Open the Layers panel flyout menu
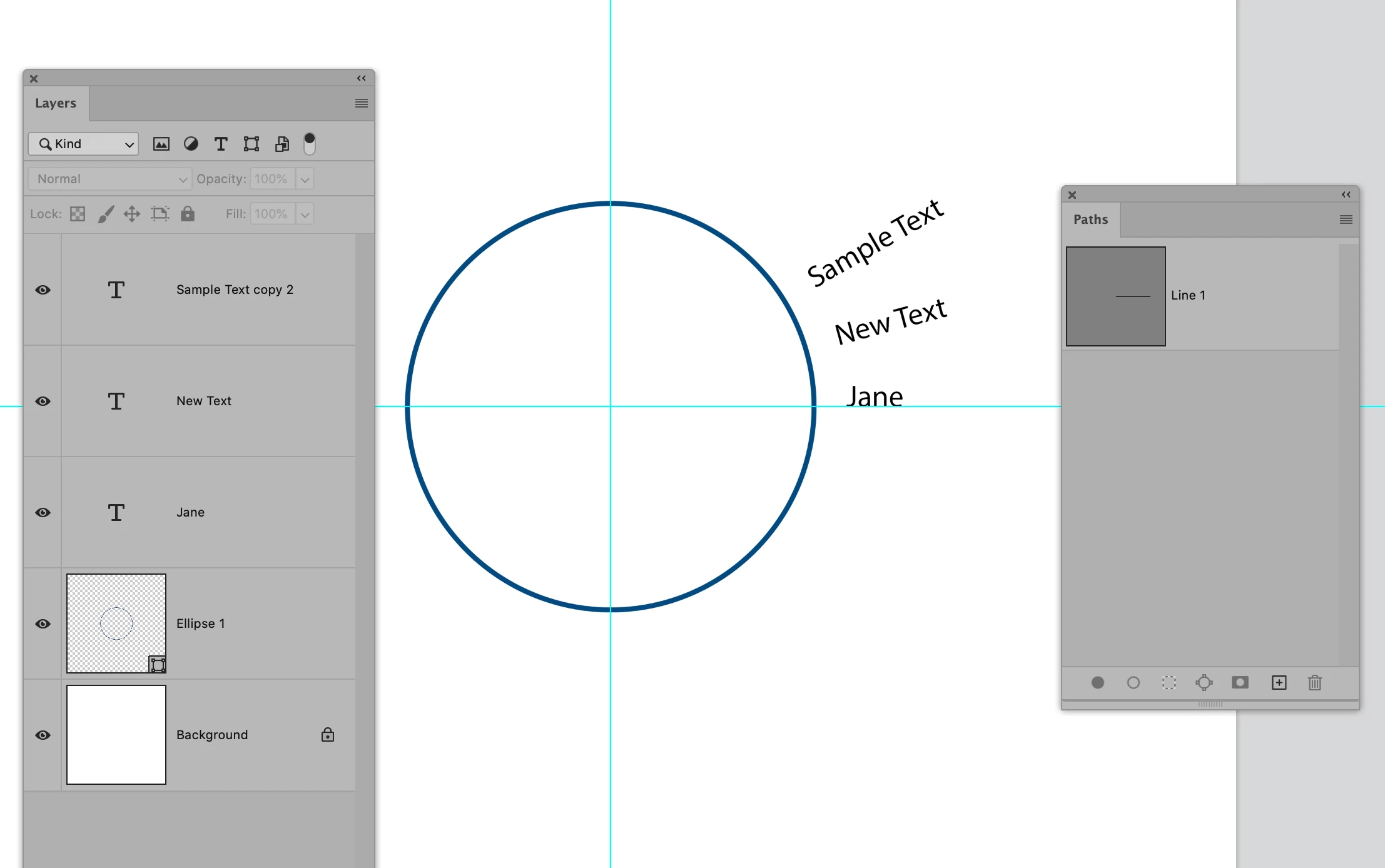 click(361, 103)
